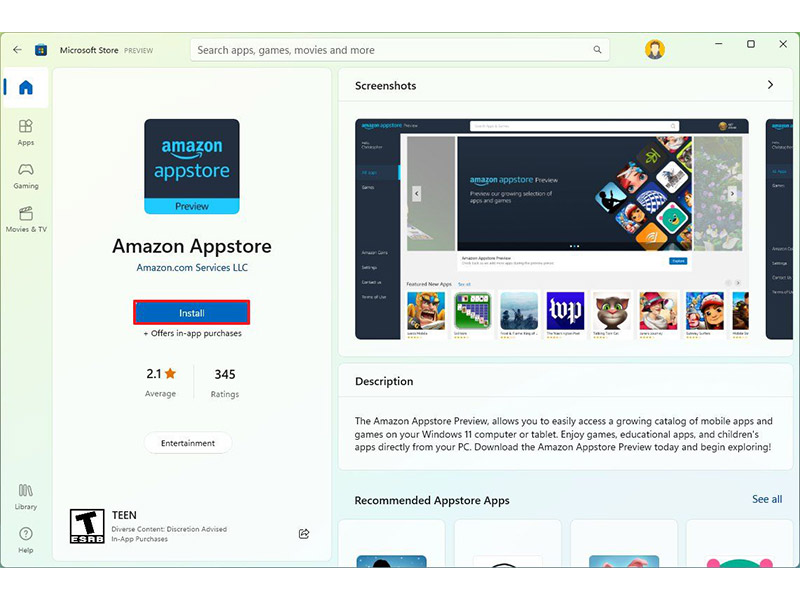This screenshot has width=800, height=600.
Task: Open the Gaming section in sidebar
Action: pos(26,176)
